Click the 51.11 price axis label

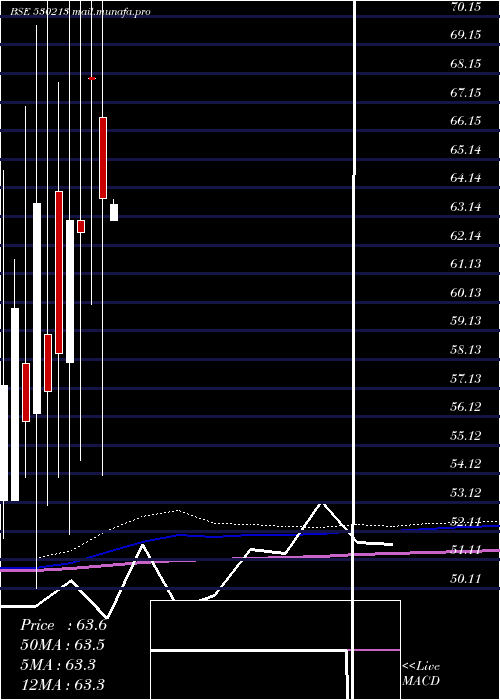[466, 550]
